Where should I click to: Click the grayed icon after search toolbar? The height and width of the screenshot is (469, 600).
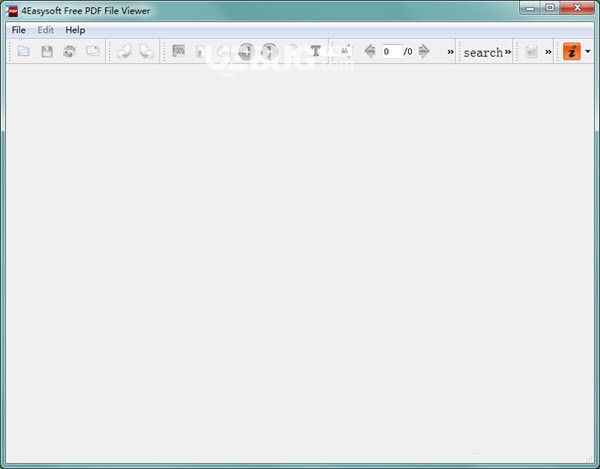[532, 51]
